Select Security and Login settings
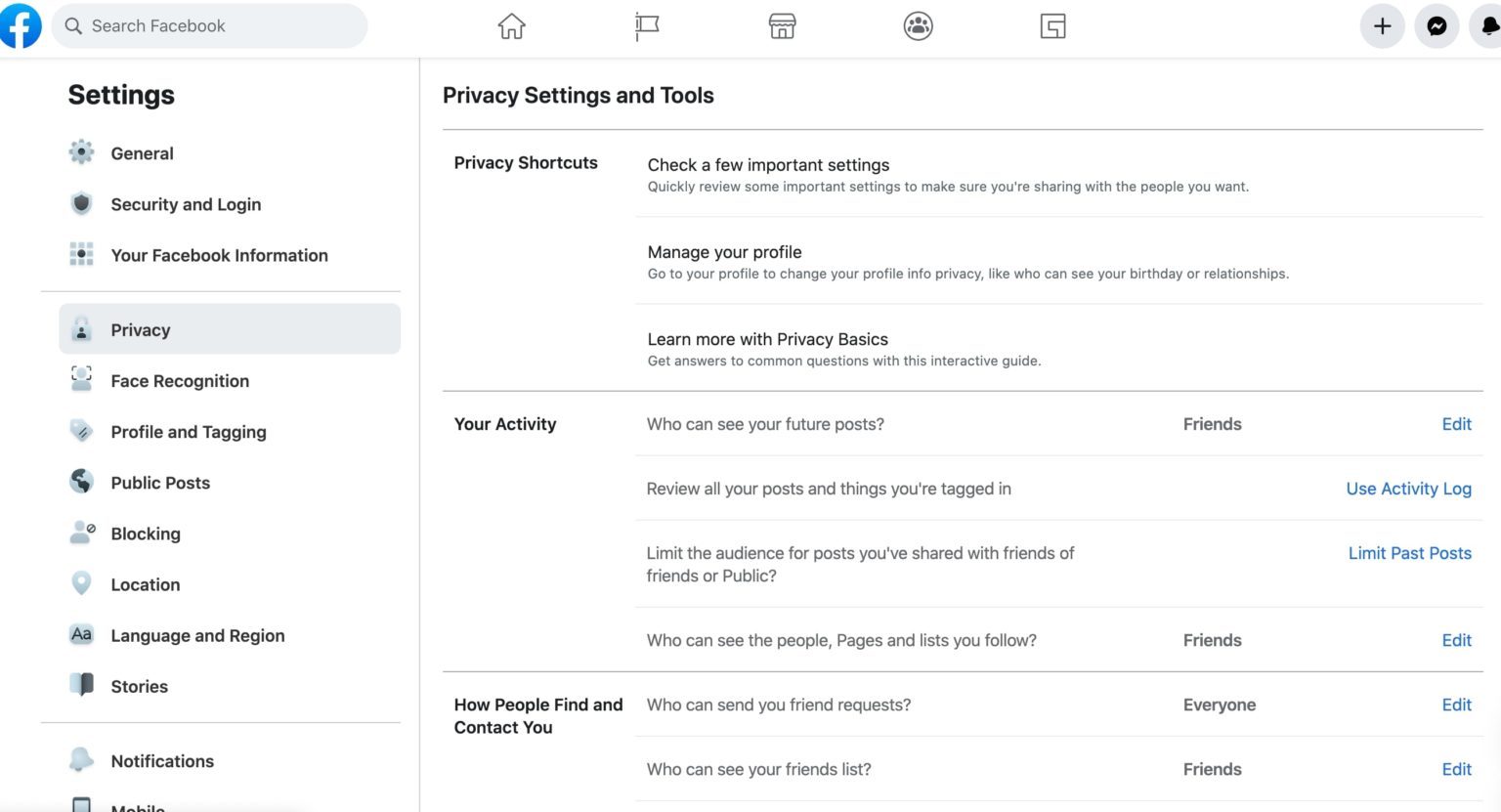This screenshot has height=812, width=1501. tap(186, 204)
